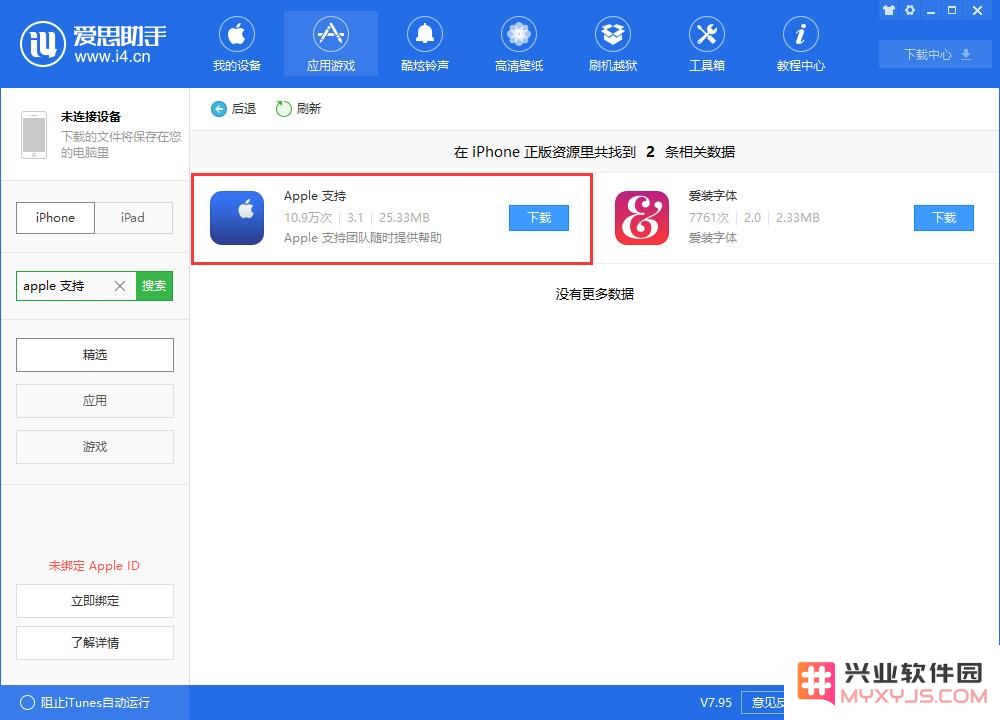Switch to iPad tab
This screenshot has width=1000, height=720.
pyautogui.click(x=133, y=218)
